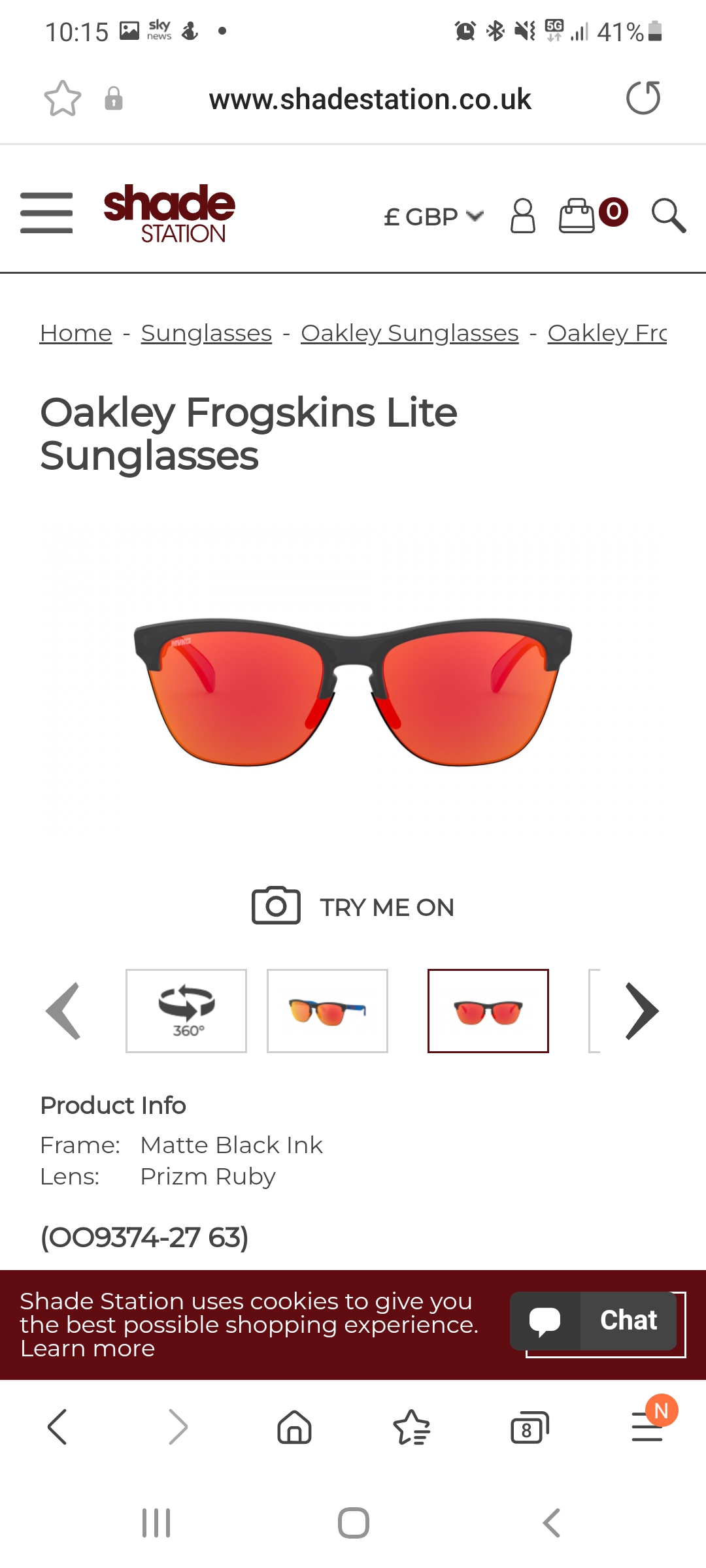Viewport: 706px width, 1568px height.
Task: Tap the Shade Station logo
Action: click(169, 214)
